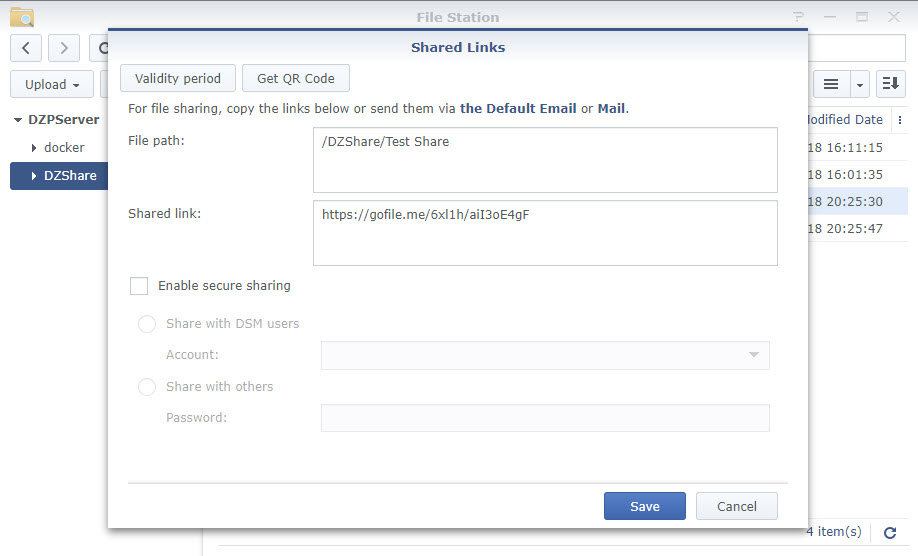This screenshot has height=556, width=918.
Task: Click the forward navigation arrow
Action: point(64,48)
